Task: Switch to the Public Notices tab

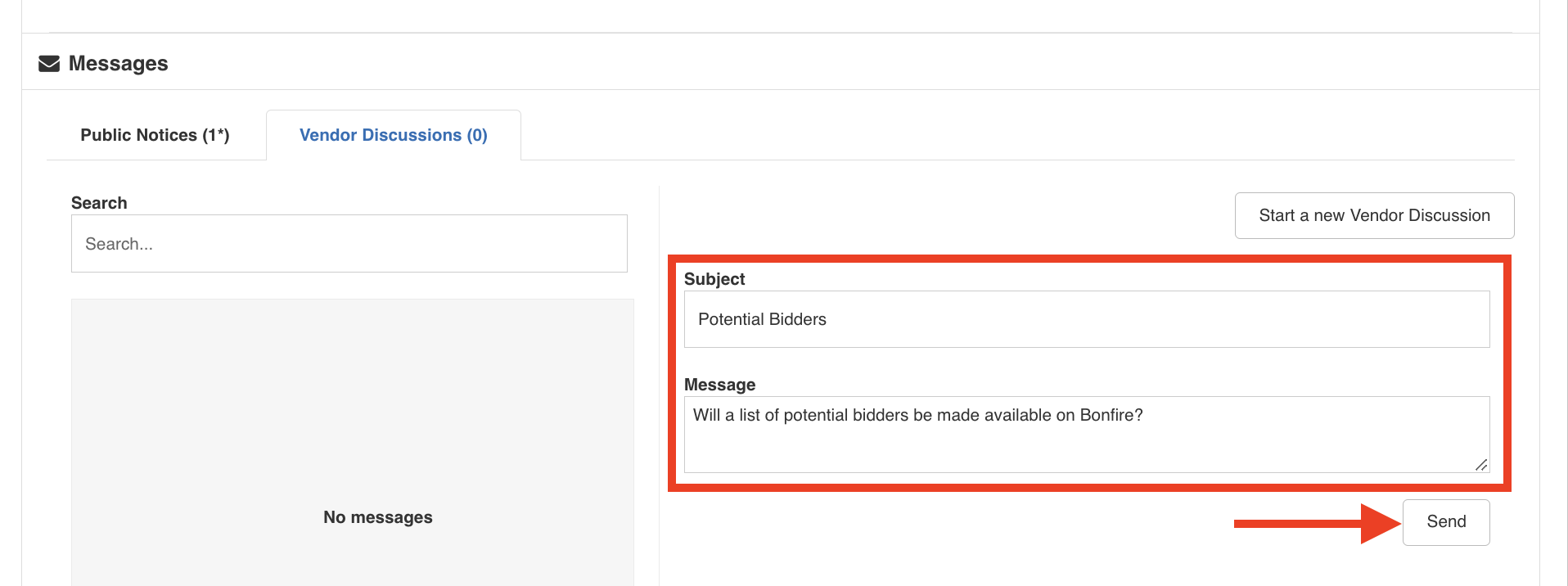Action: click(155, 135)
